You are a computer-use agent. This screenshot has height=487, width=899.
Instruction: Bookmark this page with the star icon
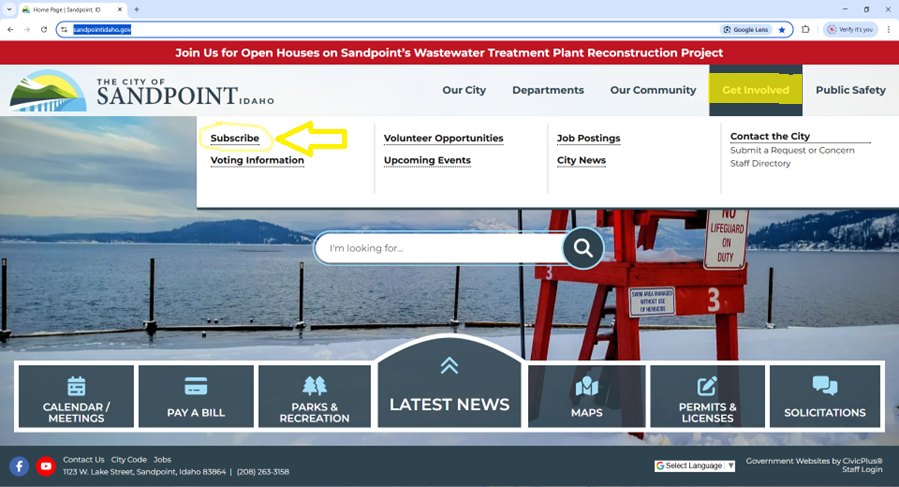782,29
